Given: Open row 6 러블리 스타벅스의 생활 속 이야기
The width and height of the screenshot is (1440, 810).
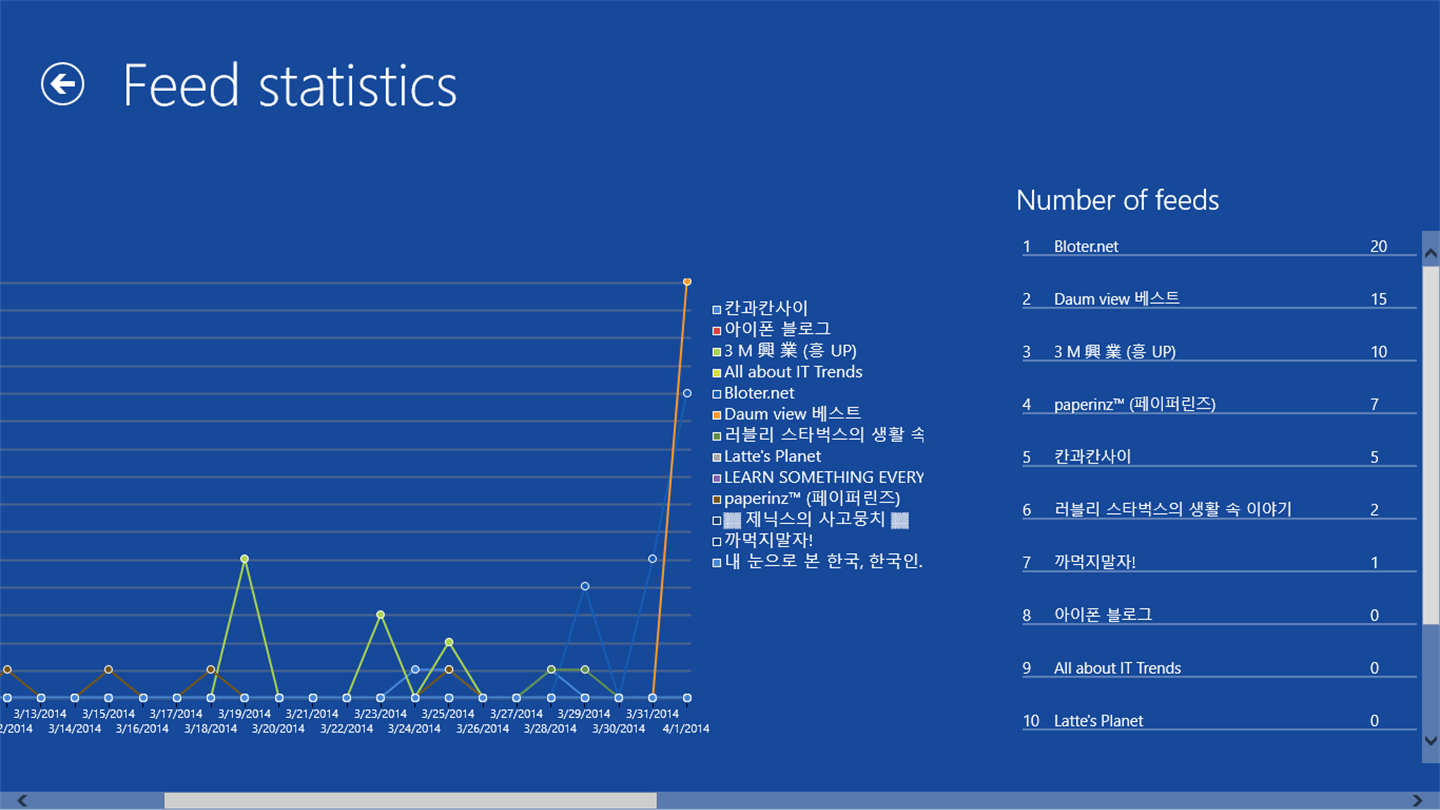Looking at the screenshot, I should pos(1219,509).
